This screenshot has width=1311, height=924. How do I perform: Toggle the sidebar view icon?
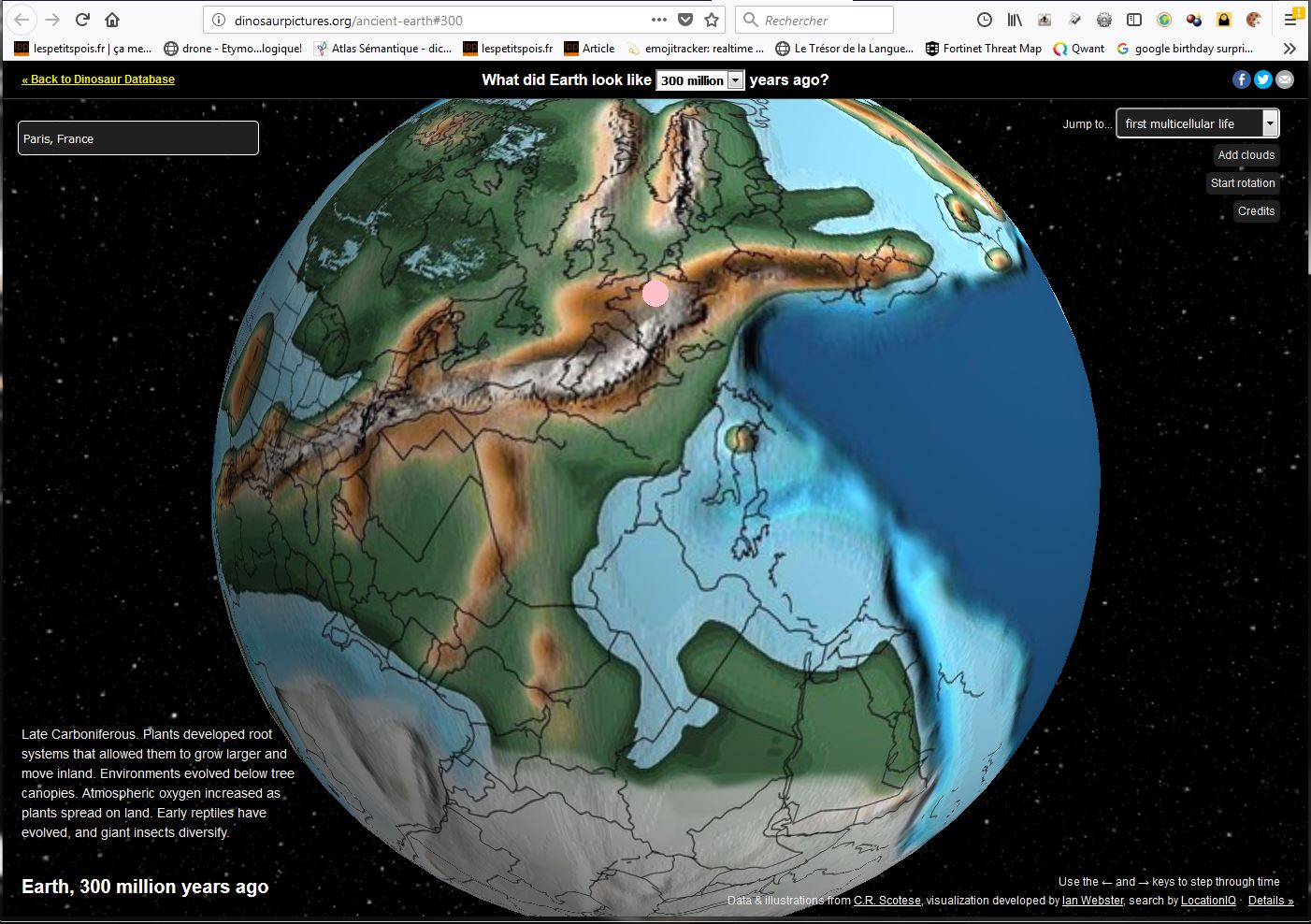pyautogui.click(x=1133, y=20)
